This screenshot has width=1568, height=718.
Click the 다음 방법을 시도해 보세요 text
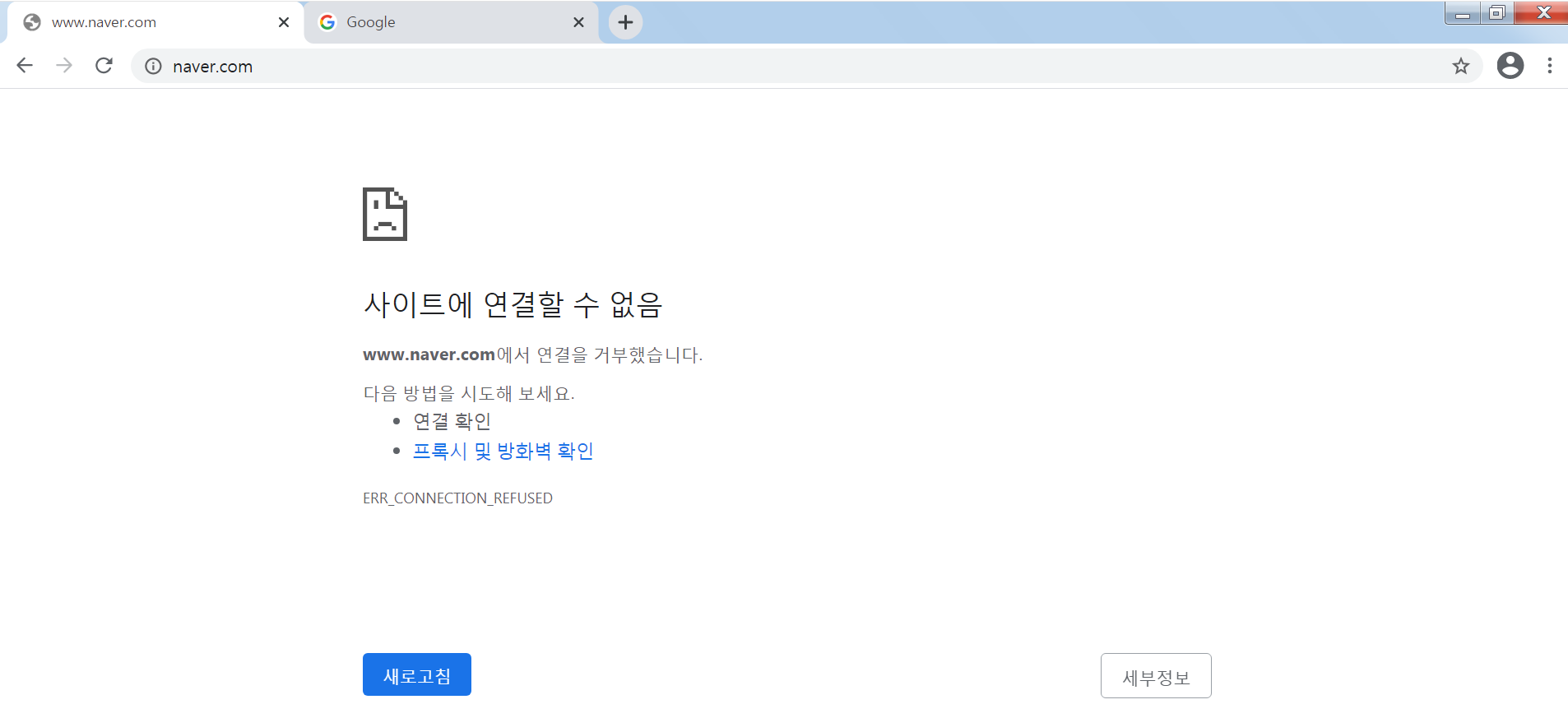pos(469,393)
